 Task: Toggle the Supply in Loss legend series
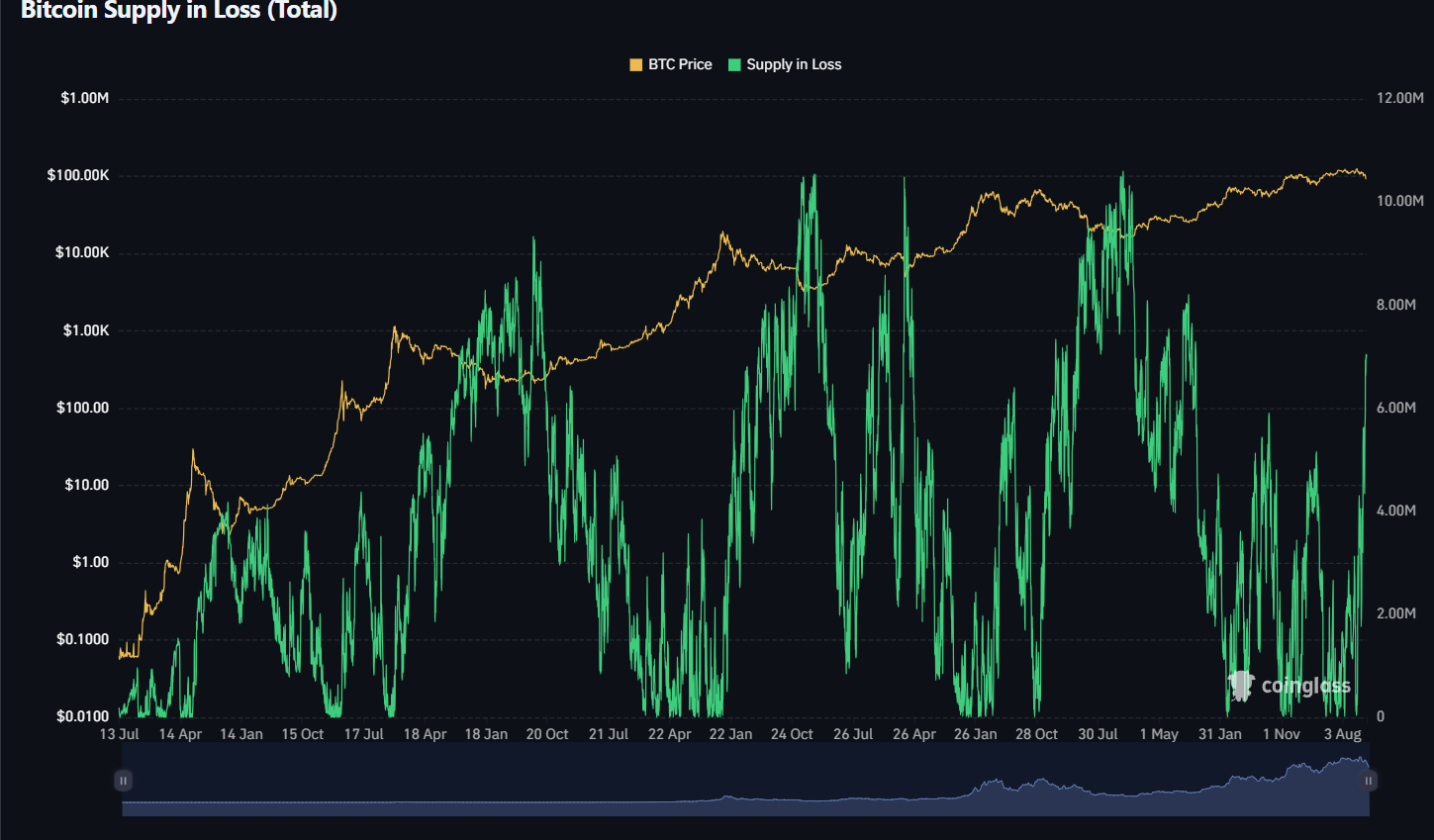(793, 64)
